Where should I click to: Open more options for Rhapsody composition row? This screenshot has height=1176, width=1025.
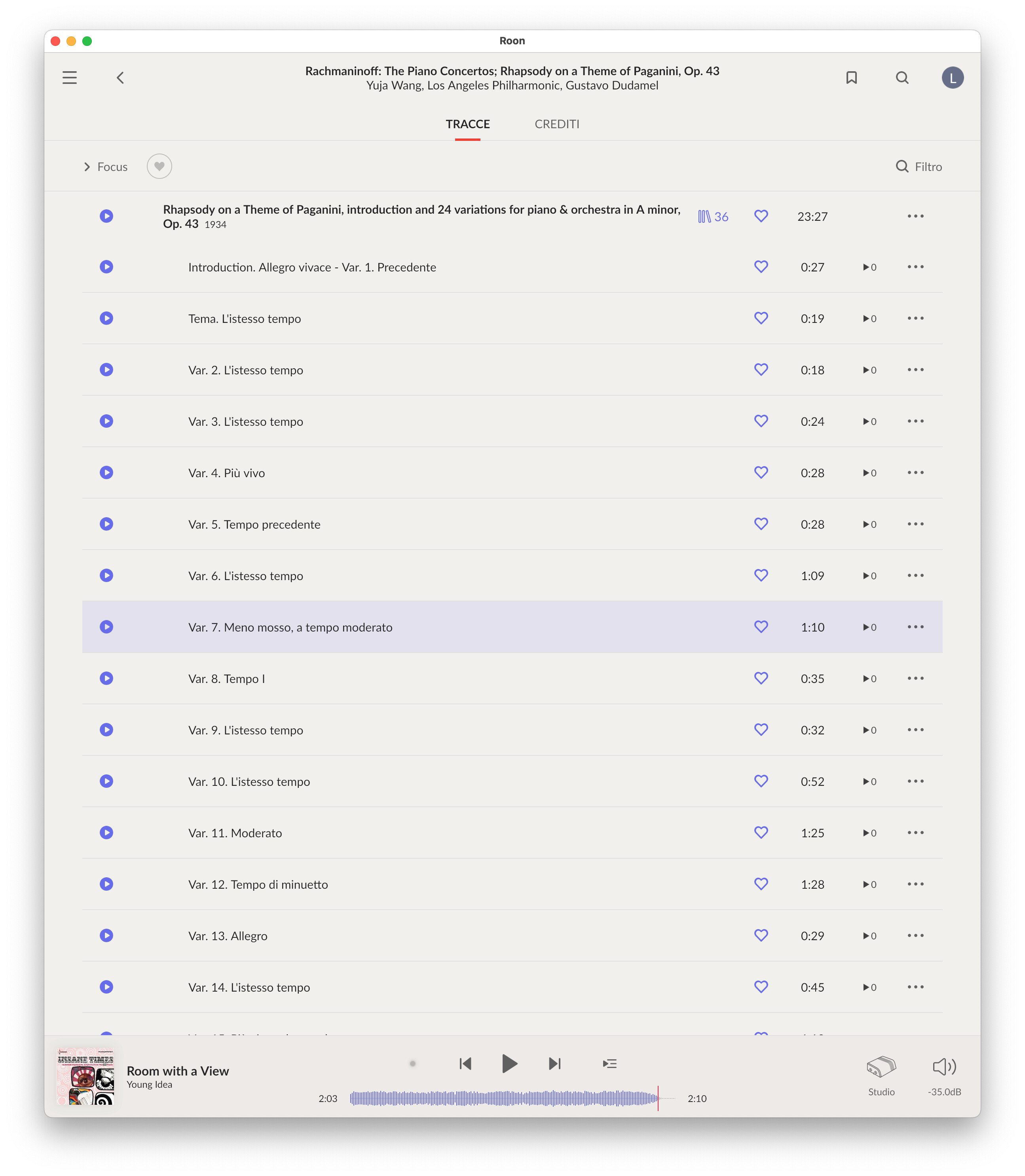click(915, 216)
